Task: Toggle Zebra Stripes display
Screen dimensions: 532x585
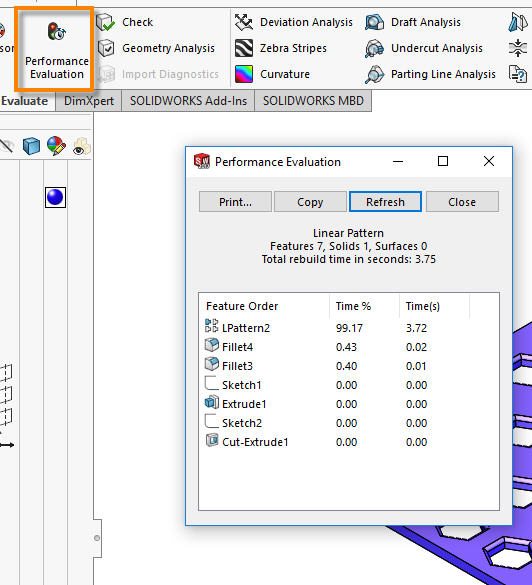Action: (281, 48)
